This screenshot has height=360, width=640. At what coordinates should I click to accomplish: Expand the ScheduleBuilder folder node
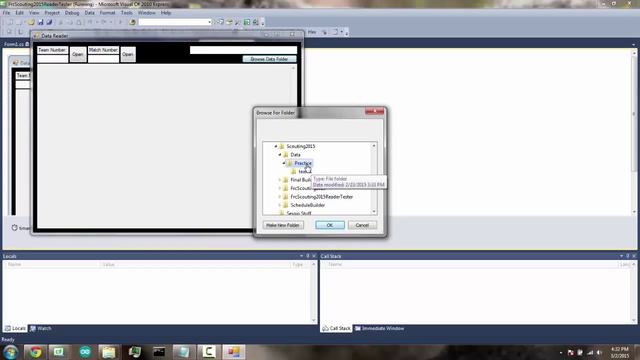pos(280,205)
